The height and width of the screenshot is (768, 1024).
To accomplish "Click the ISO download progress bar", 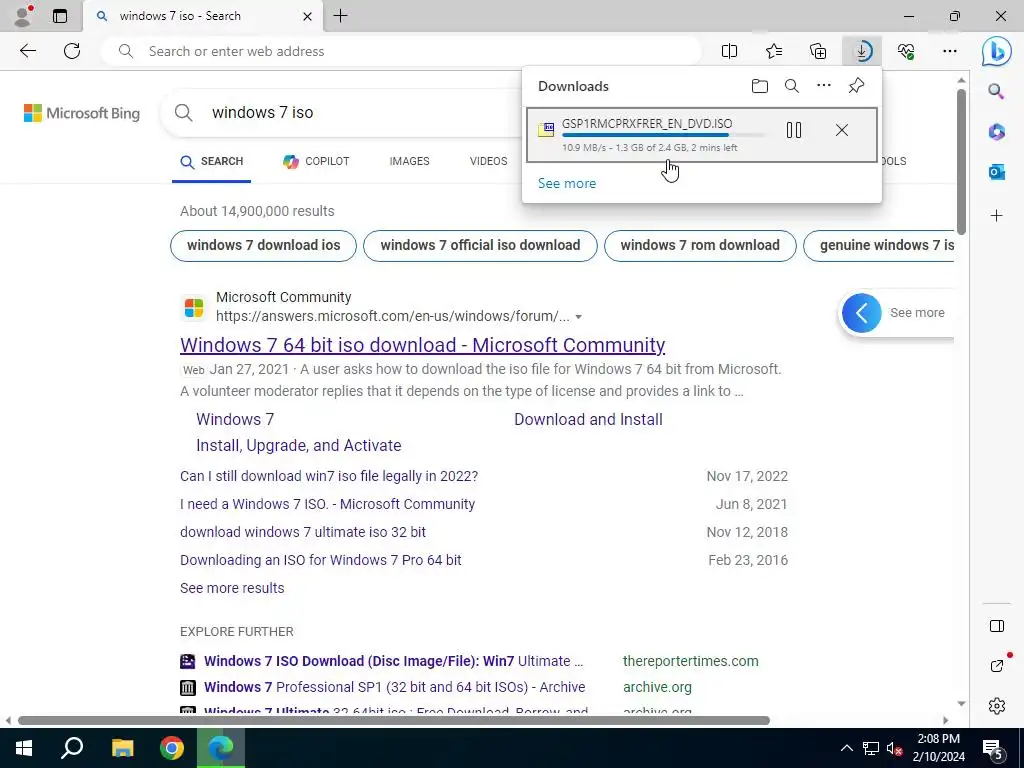I will click(x=664, y=135).
